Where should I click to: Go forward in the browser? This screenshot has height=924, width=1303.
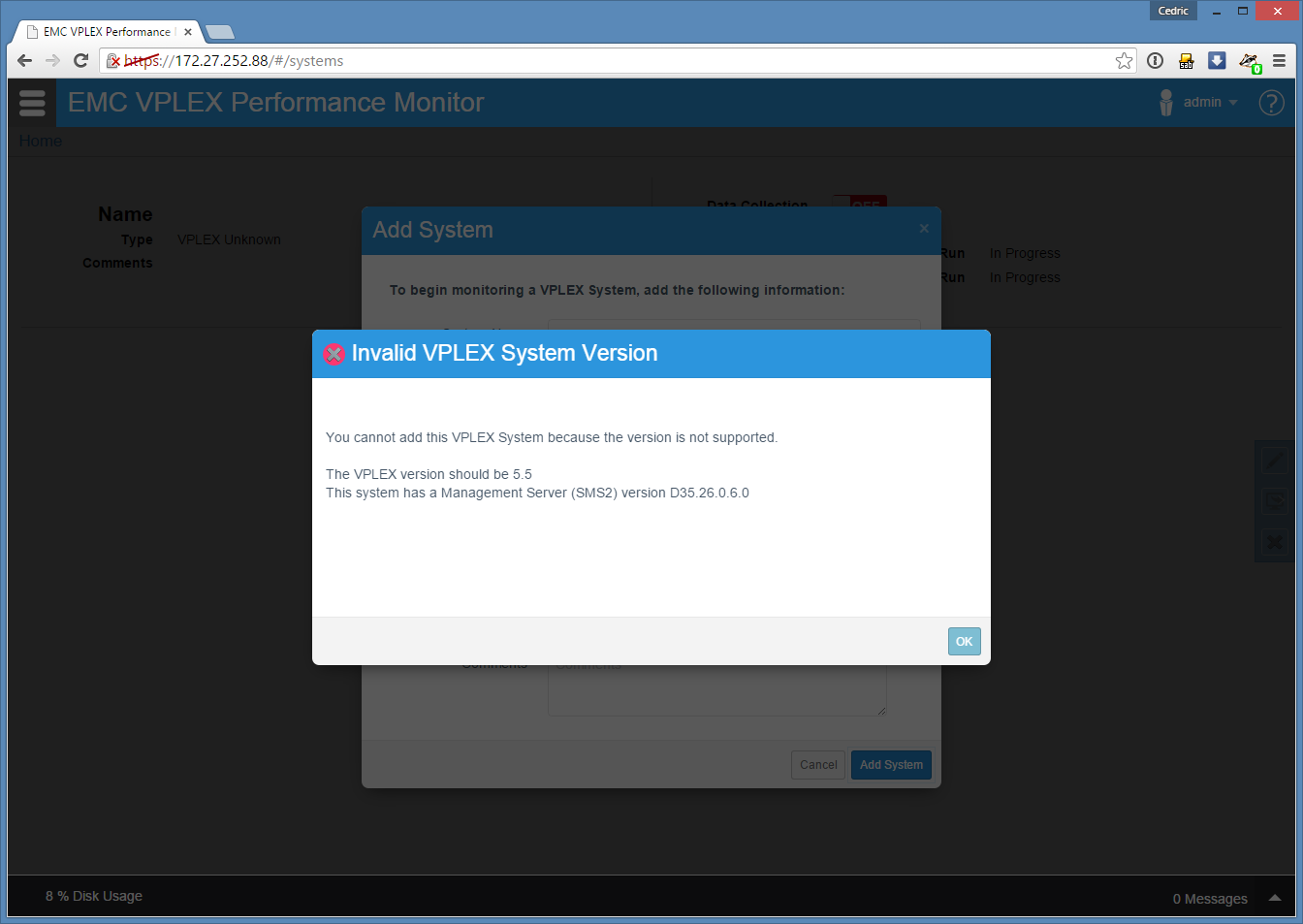(x=52, y=60)
